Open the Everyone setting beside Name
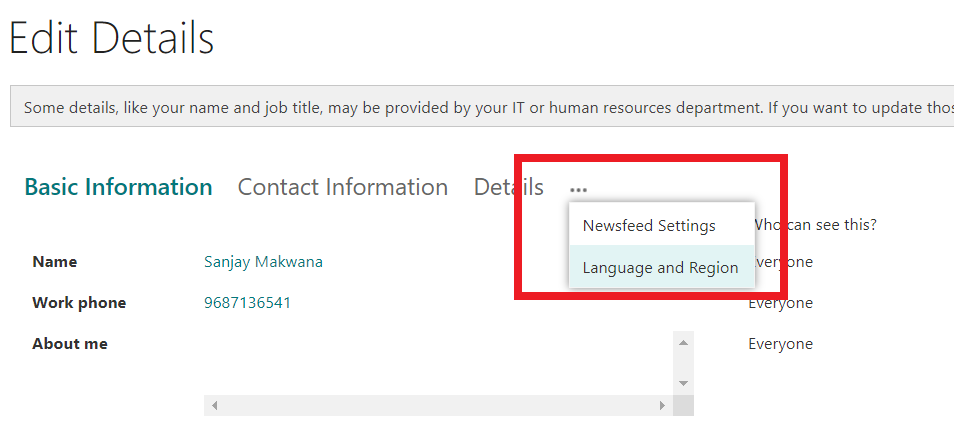Screen dimensions: 954x431 click(781, 262)
